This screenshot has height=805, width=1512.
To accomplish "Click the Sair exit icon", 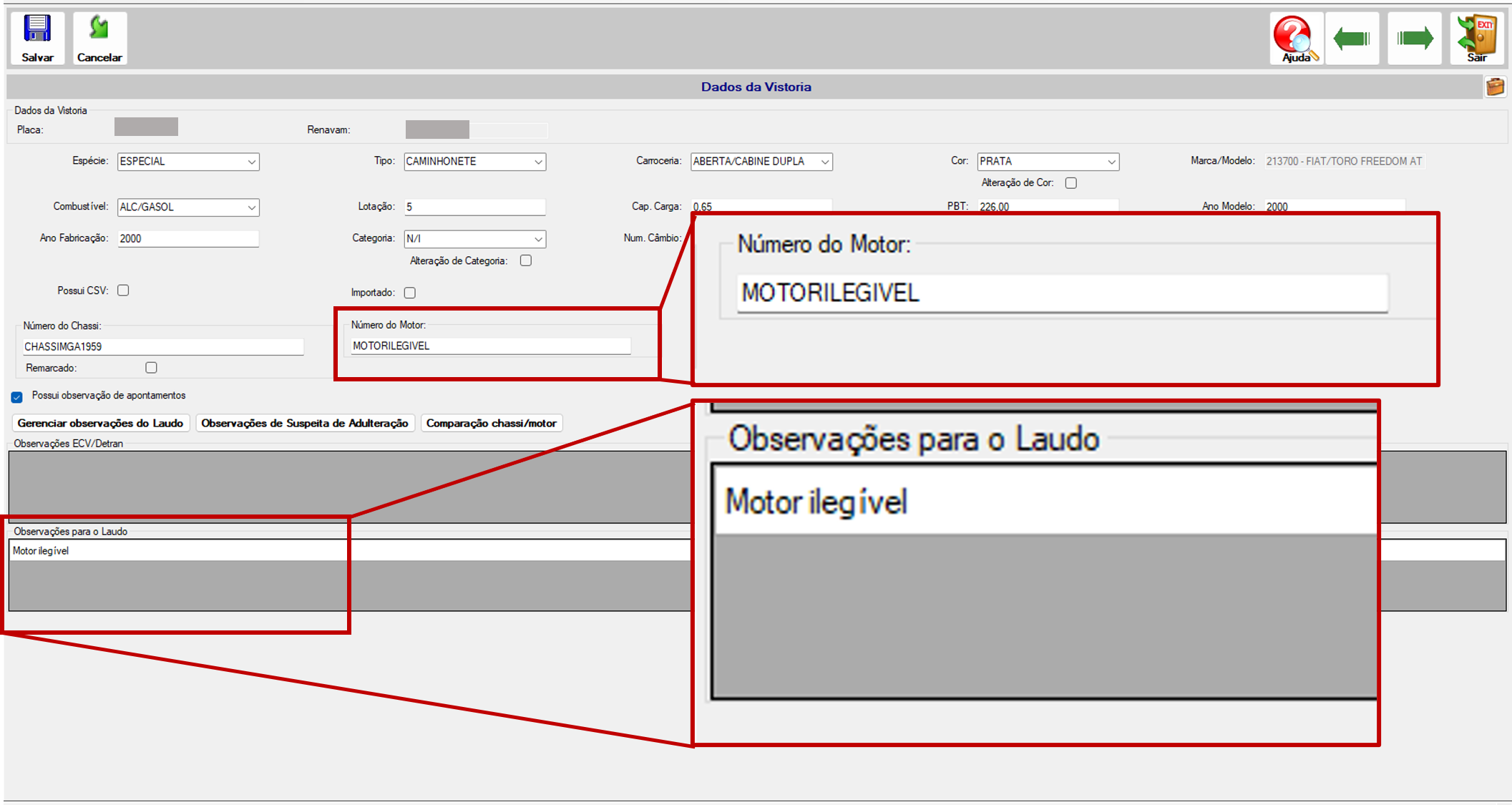I will [x=1477, y=39].
